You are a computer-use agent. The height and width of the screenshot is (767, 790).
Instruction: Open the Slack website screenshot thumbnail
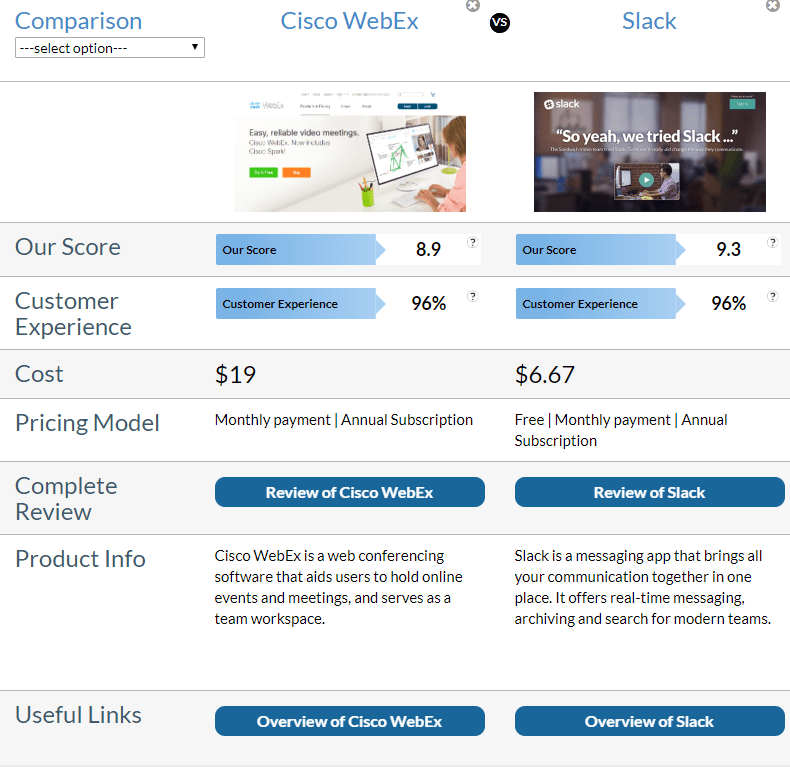650,152
